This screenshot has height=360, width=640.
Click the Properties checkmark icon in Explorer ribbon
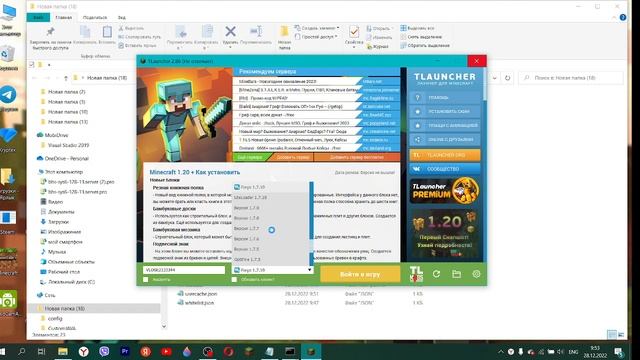point(354,31)
